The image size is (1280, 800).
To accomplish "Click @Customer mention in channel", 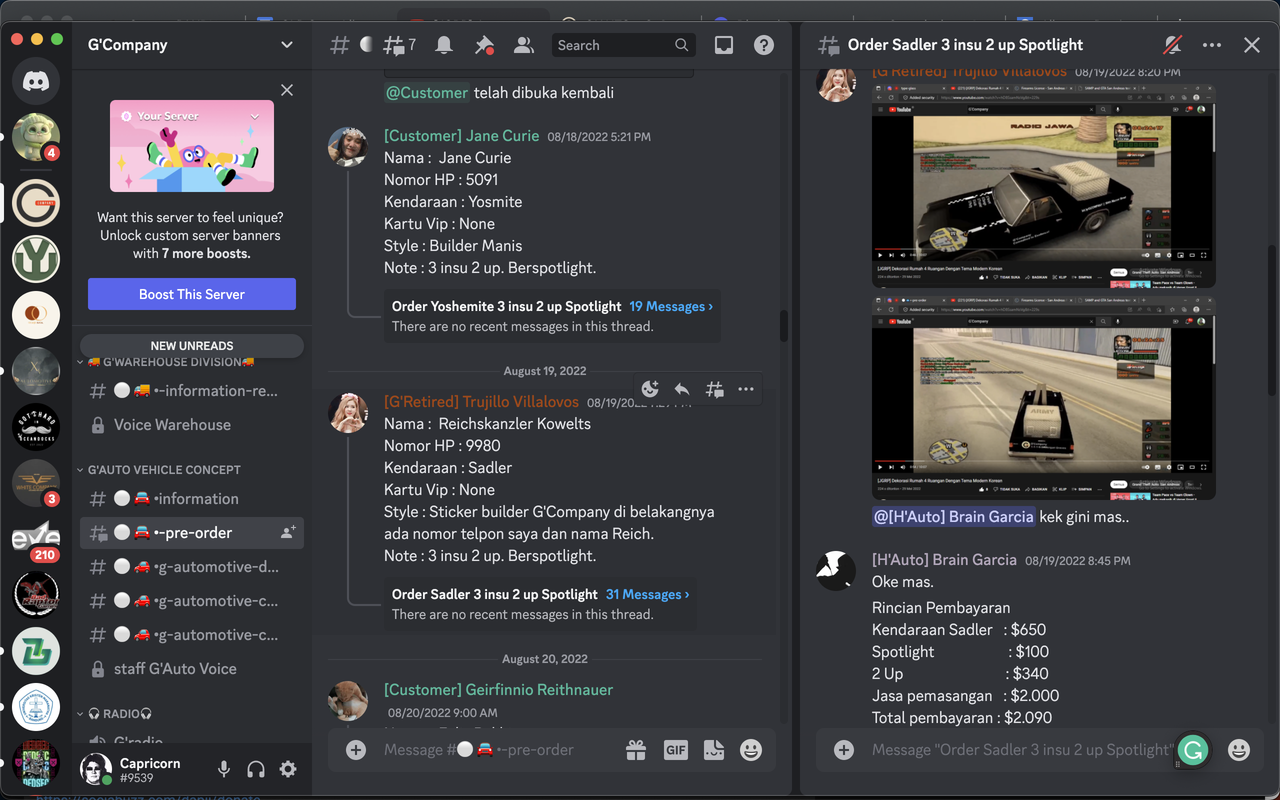I will 427,93.
